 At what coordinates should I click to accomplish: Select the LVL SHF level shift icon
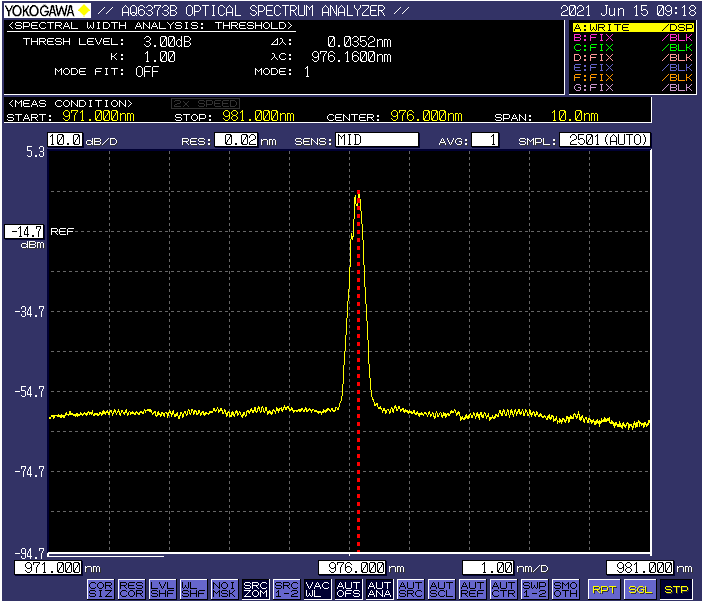[162, 589]
